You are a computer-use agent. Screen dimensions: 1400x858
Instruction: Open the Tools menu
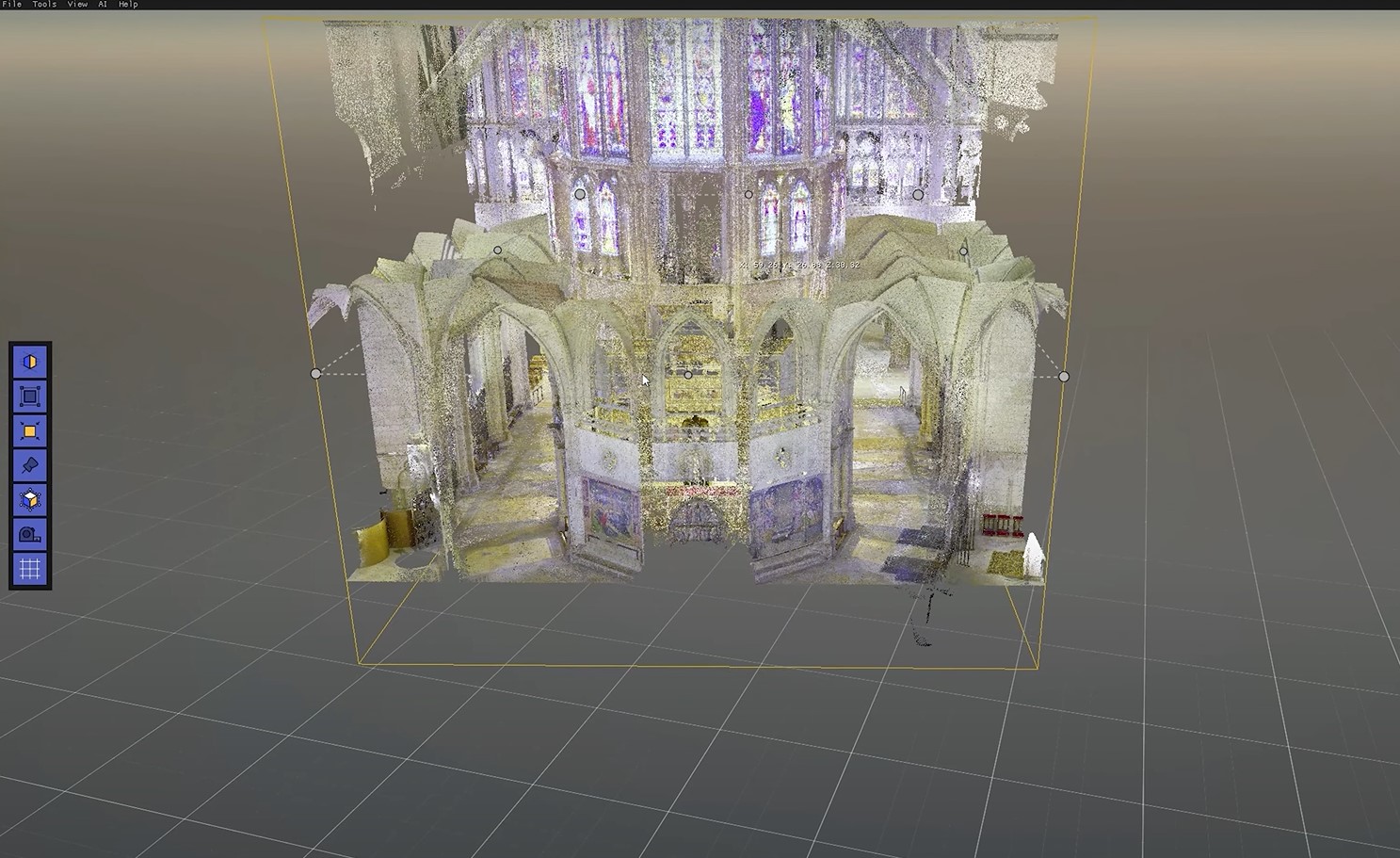(x=44, y=5)
